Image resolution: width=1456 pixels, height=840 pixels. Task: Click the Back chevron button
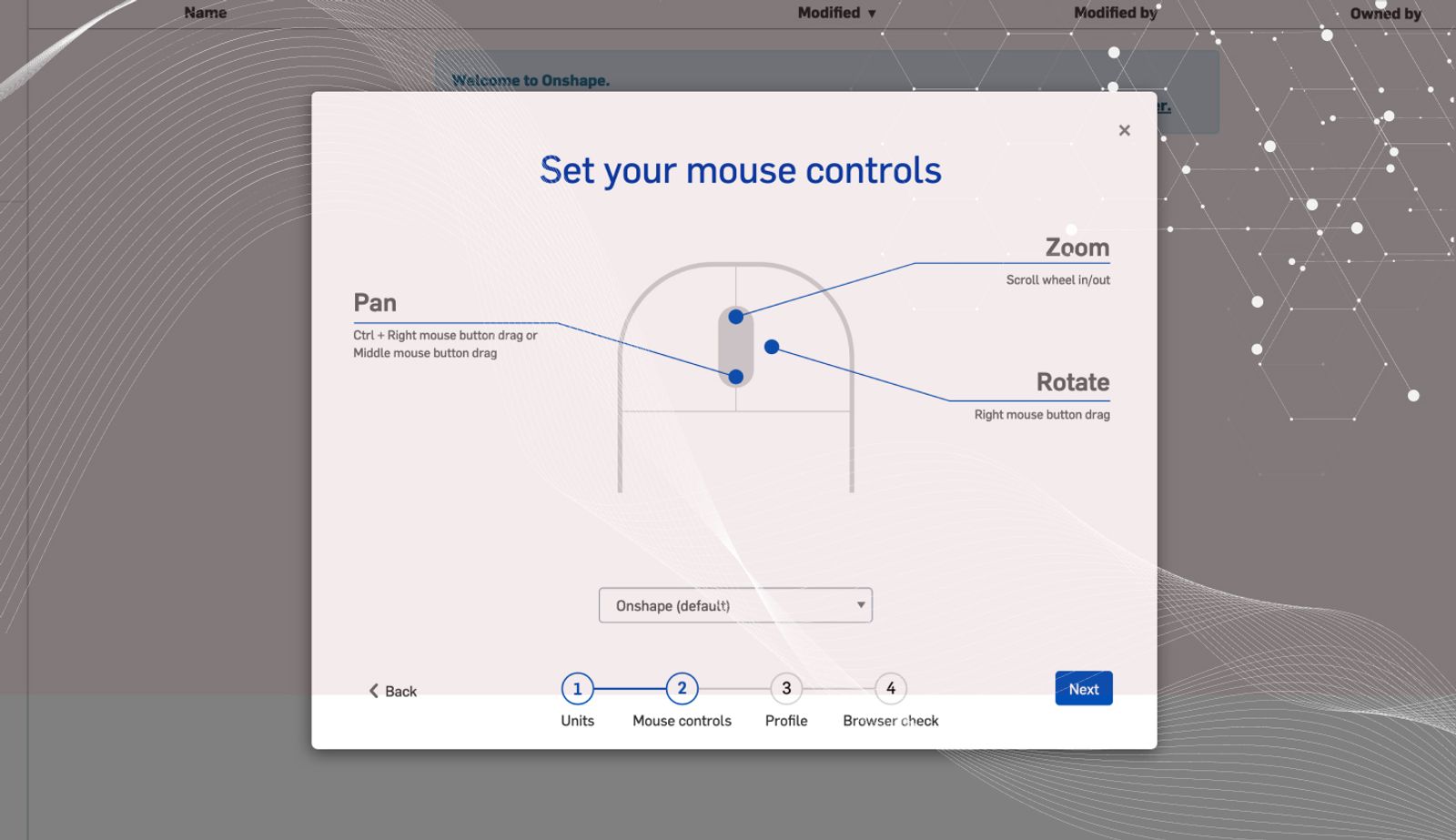(x=392, y=691)
